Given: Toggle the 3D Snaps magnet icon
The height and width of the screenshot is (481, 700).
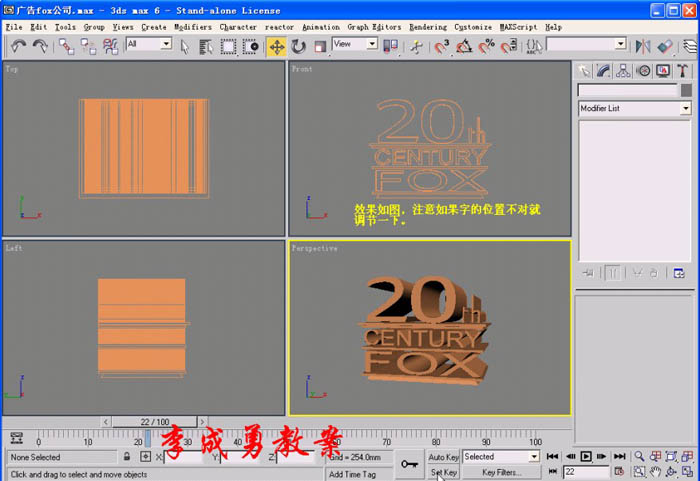Looking at the screenshot, I should click(442, 46).
